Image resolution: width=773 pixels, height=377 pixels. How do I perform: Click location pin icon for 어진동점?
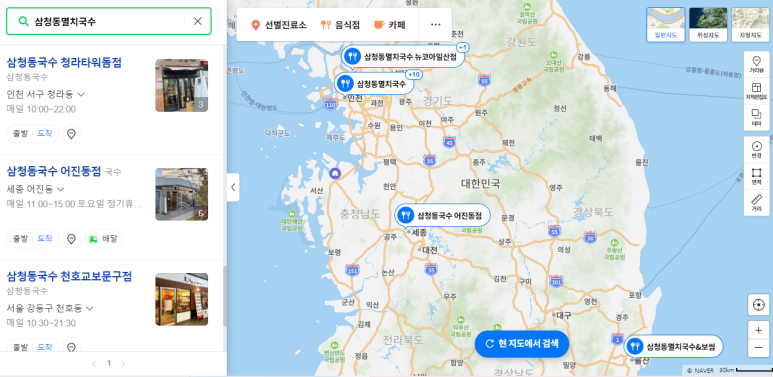pos(71,239)
